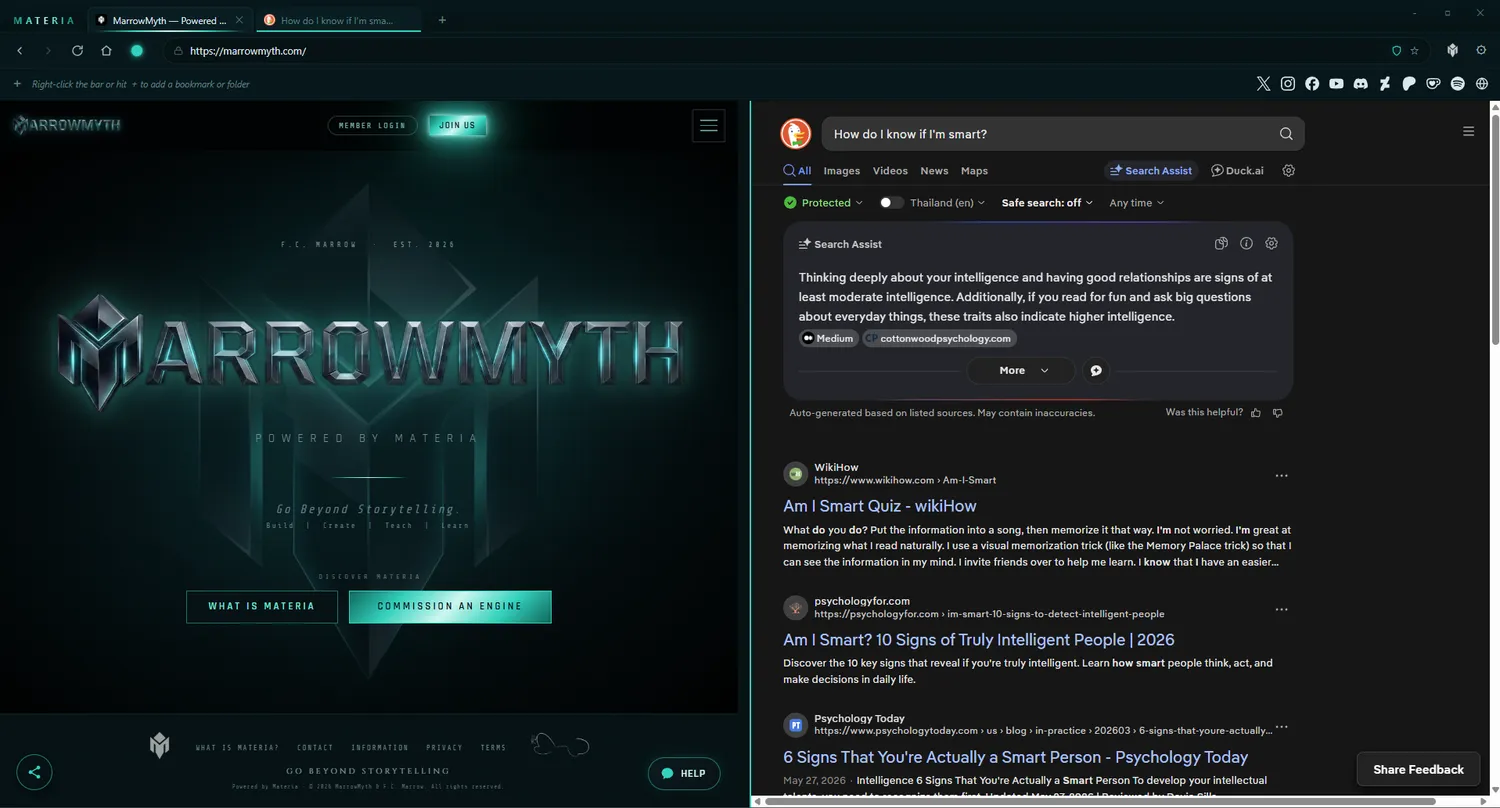Open the MarrowMyth hamburger menu
The image size is (1500, 808).
709,125
